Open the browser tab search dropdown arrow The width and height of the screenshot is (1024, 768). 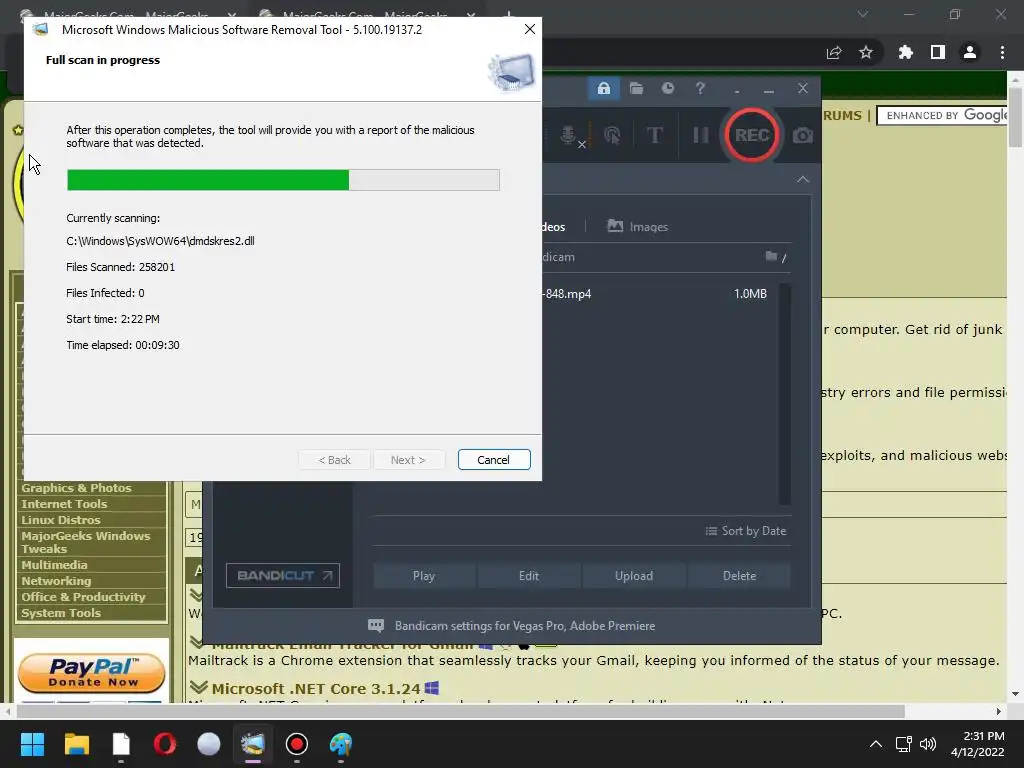click(x=863, y=14)
